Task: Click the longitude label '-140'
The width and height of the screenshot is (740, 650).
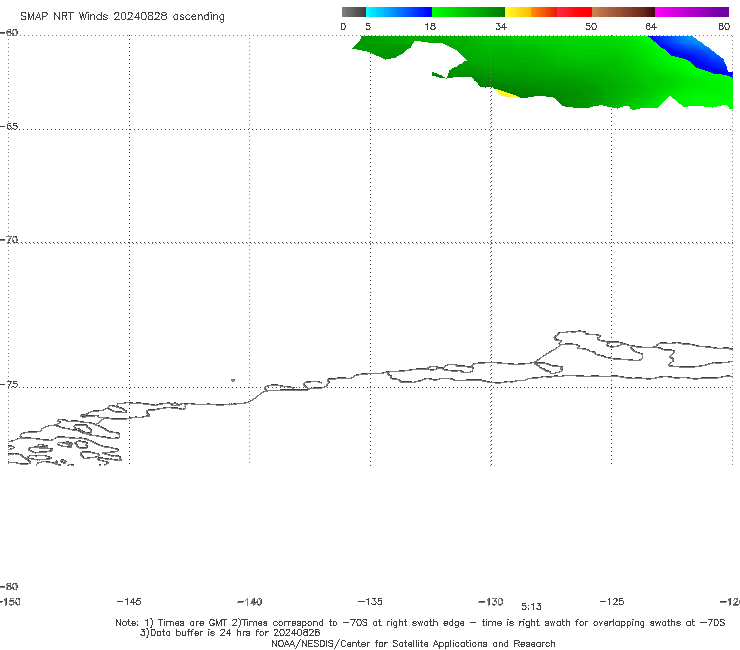Action: click(250, 602)
